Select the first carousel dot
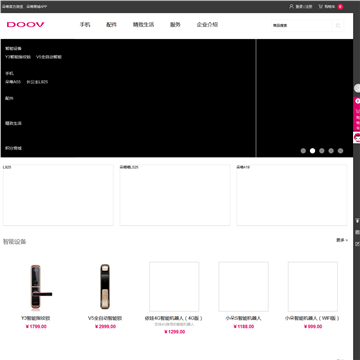 [303, 151]
